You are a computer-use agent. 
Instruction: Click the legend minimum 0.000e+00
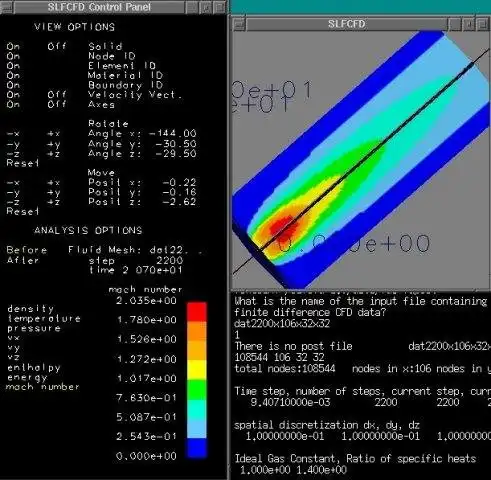coord(146,456)
